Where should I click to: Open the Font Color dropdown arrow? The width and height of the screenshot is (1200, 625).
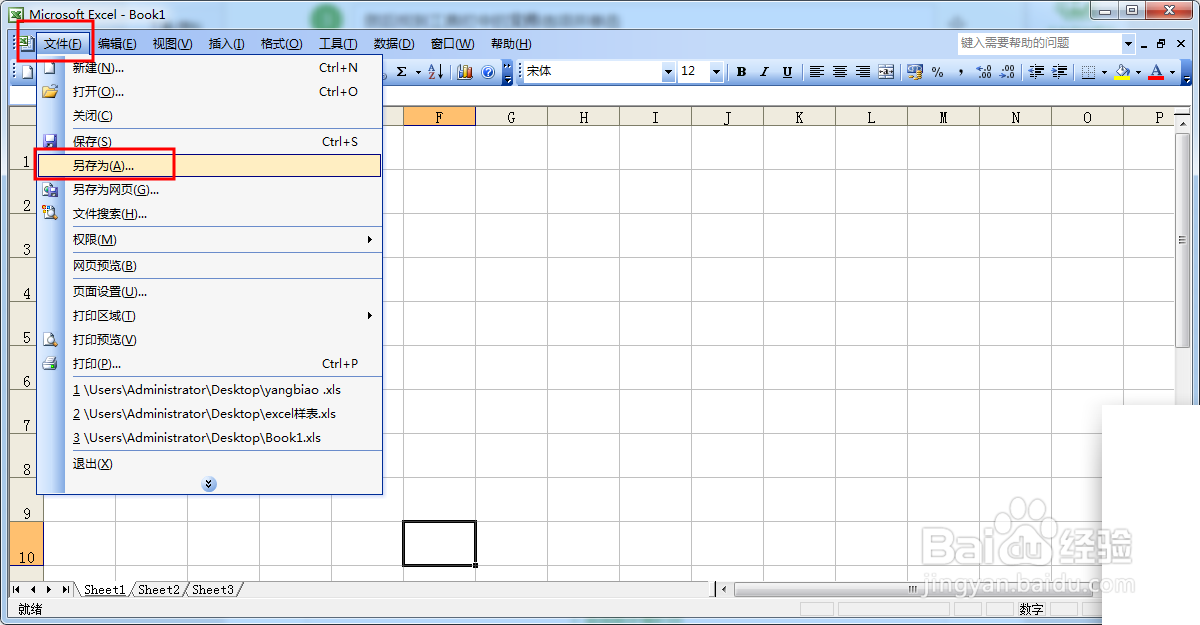point(1172,72)
